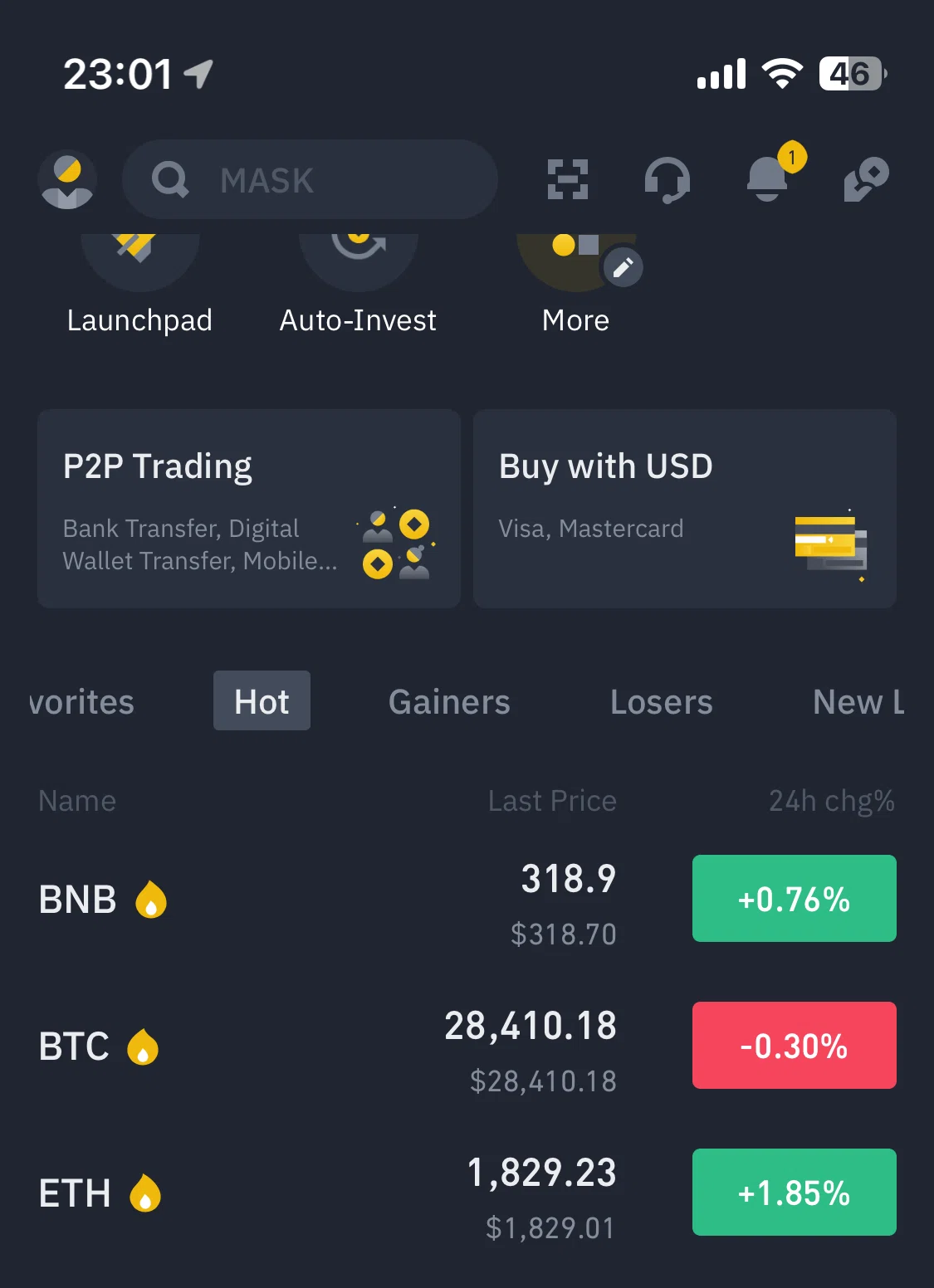This screenshot has height=1288, width=934.
Task: Tap the edit pencil badge on More
Action: pos(623,267)
